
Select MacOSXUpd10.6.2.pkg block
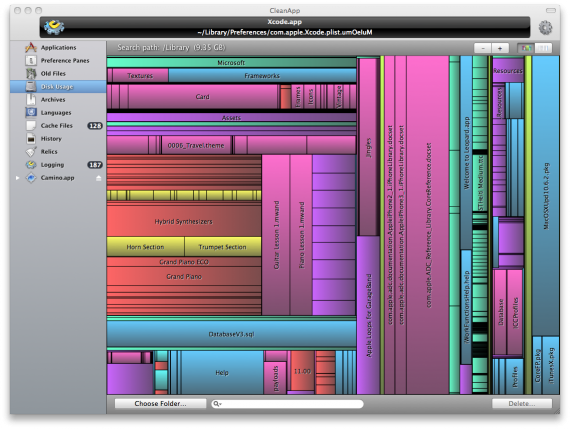[x=546, y=196]
